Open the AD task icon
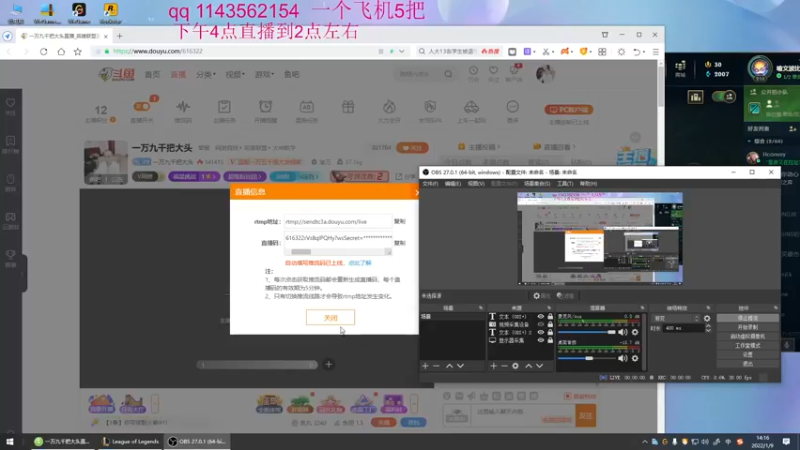The image size is (800, 450). (306, 107)
